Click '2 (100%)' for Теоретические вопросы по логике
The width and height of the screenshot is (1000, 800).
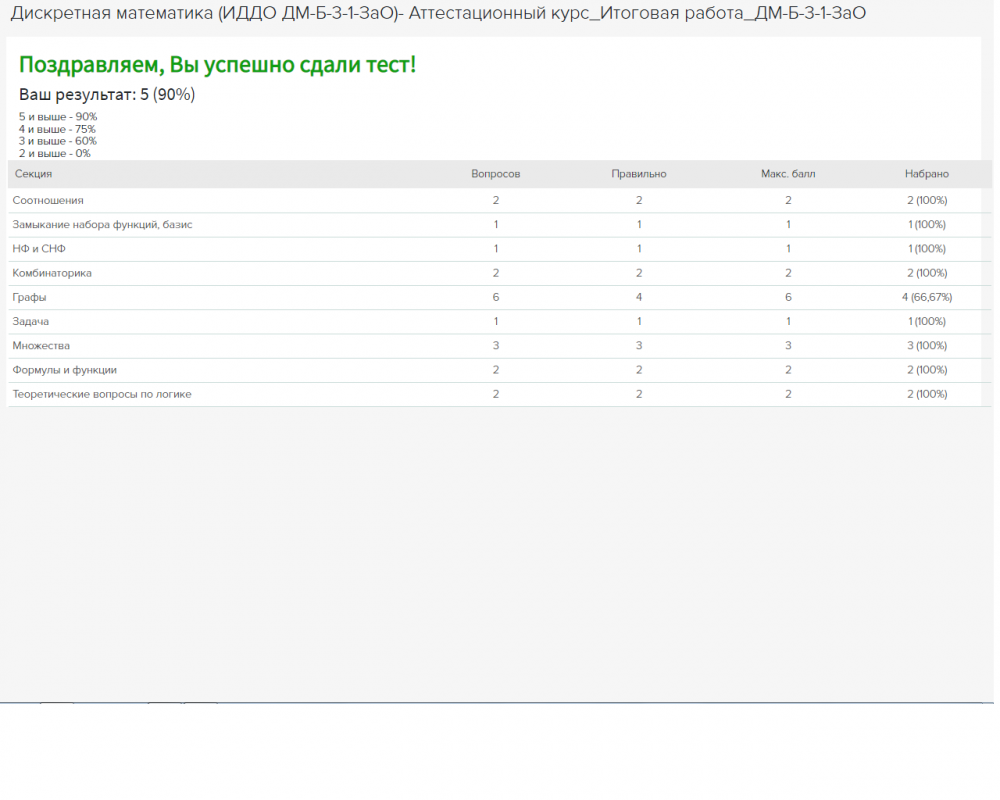point(927,394)
